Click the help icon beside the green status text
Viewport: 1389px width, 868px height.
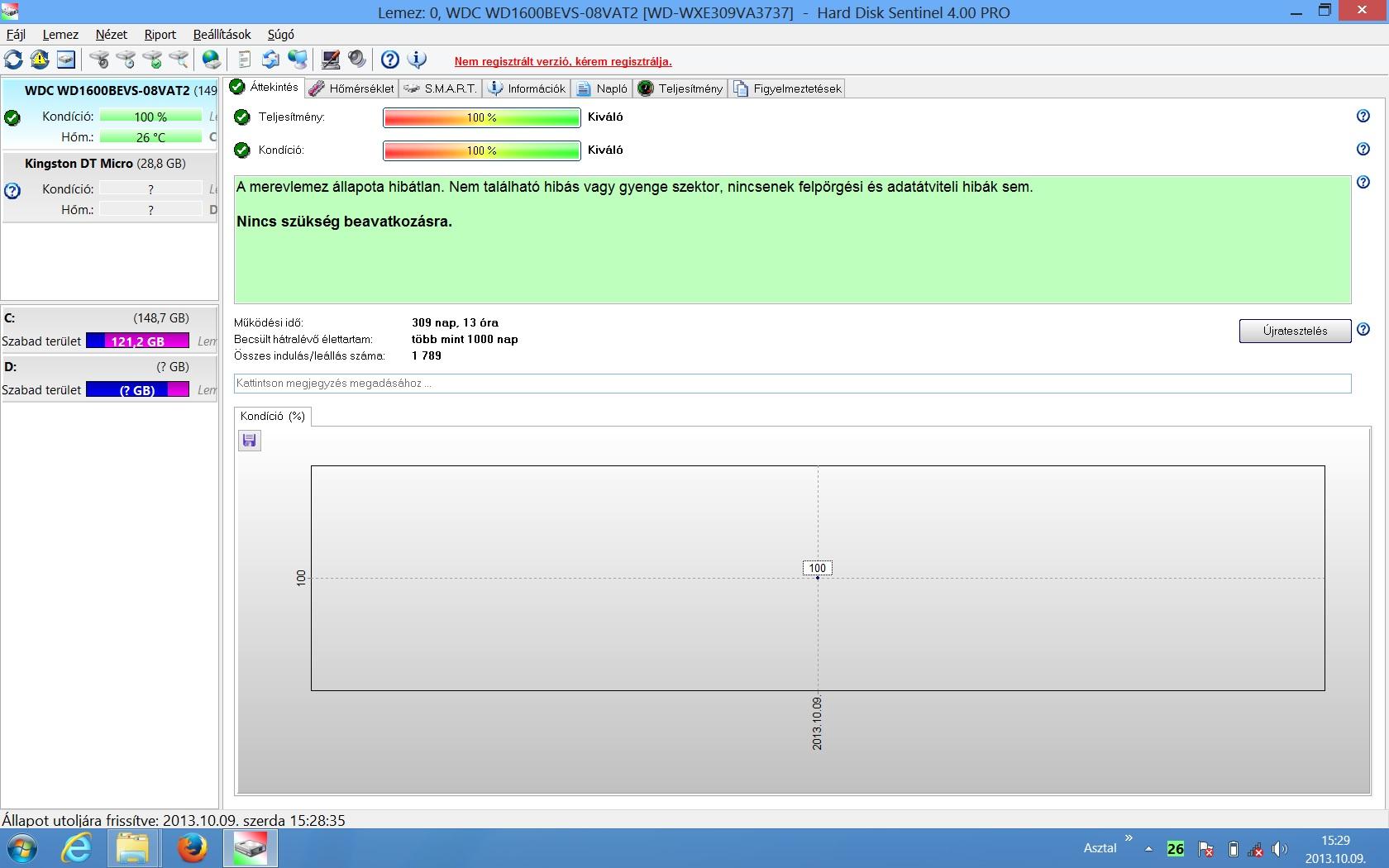pyautogui.click(x=1363, y=182)
